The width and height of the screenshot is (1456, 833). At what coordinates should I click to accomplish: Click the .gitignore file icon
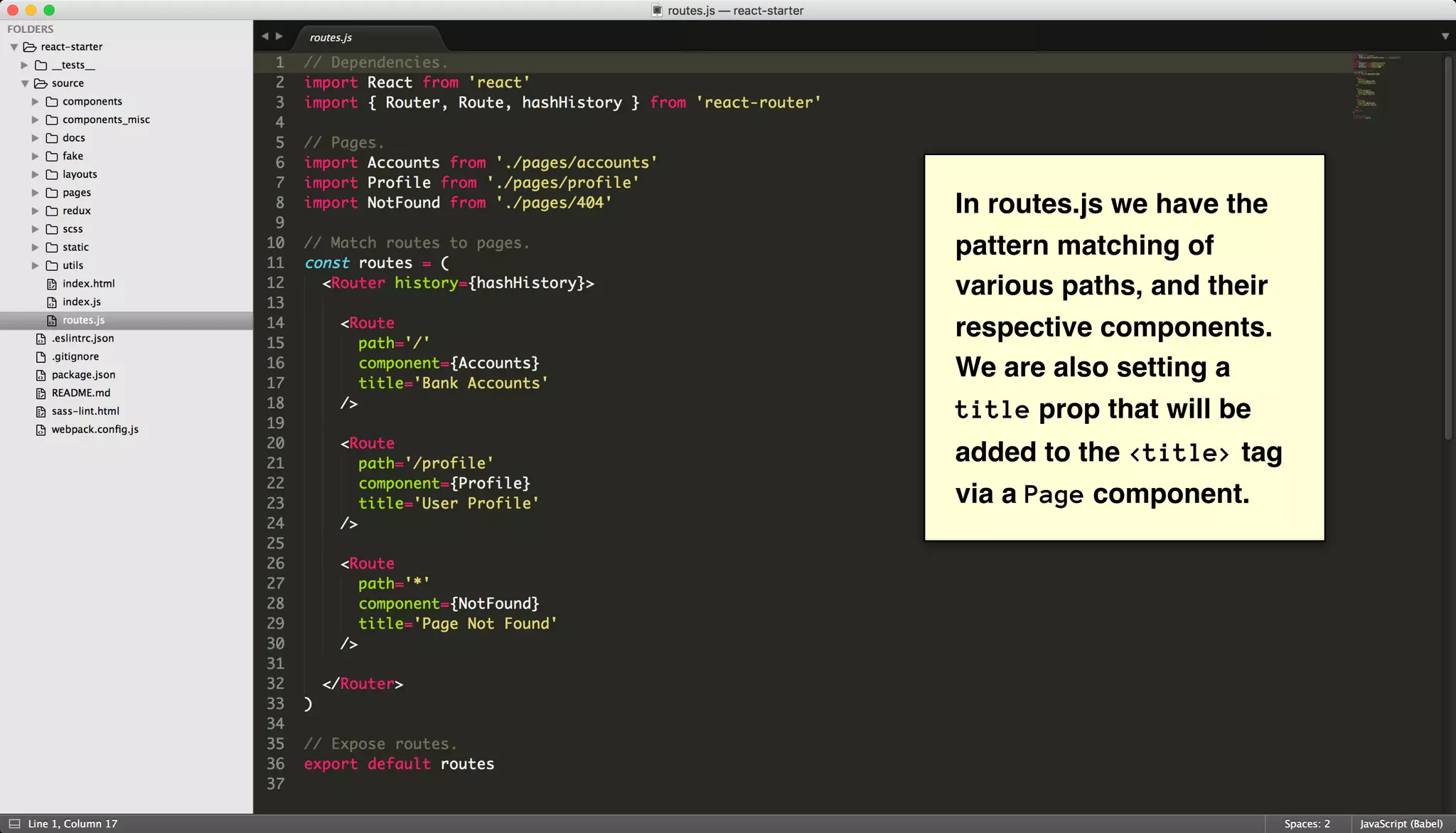pos(41,357)
